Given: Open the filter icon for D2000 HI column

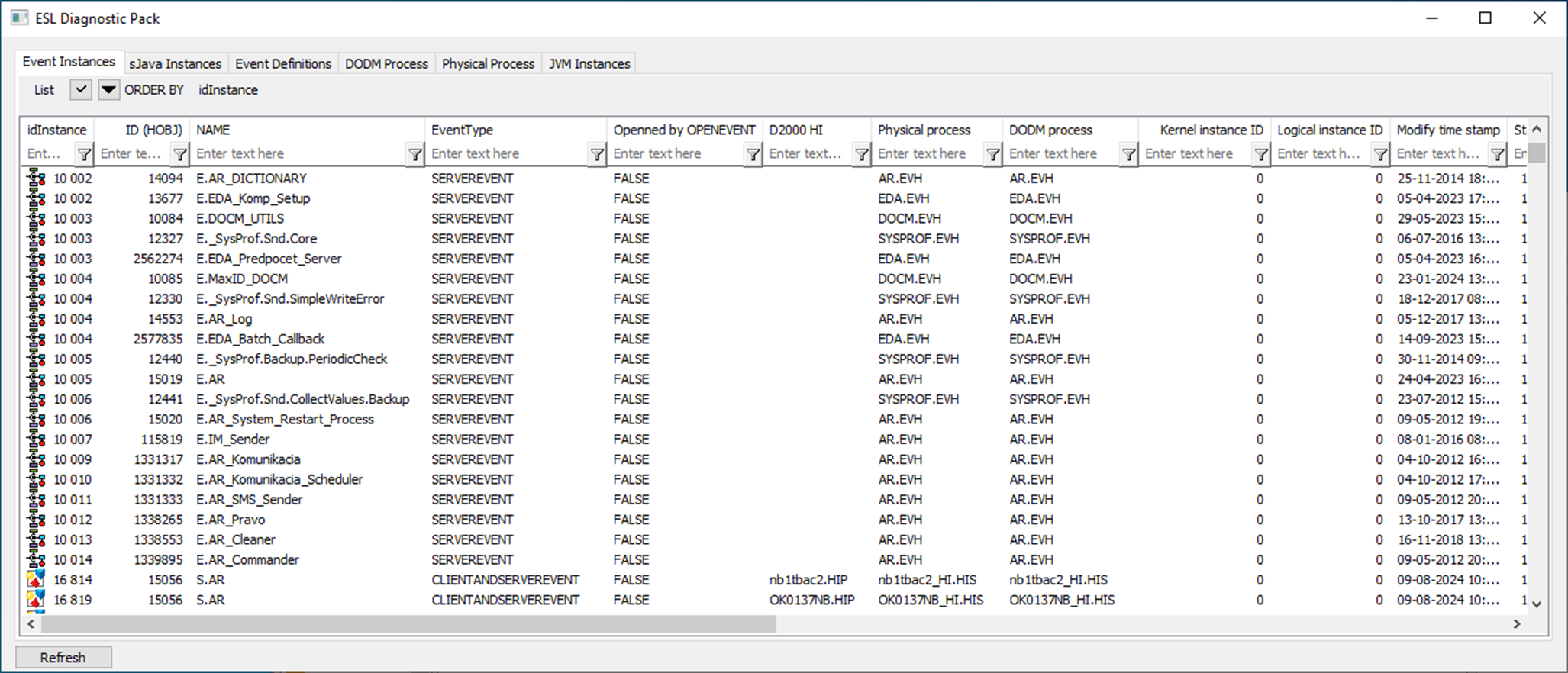Looking at the screenshot, I should pyautogui.click(x=861, y=154).
